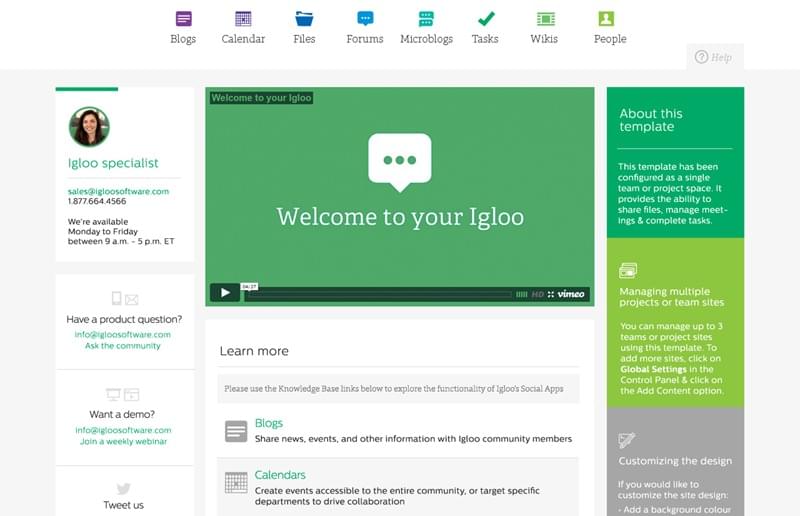Open the Blogs link in Learn more
The image size is (800, 516).
pyautogui.click(x=269, y=423)
